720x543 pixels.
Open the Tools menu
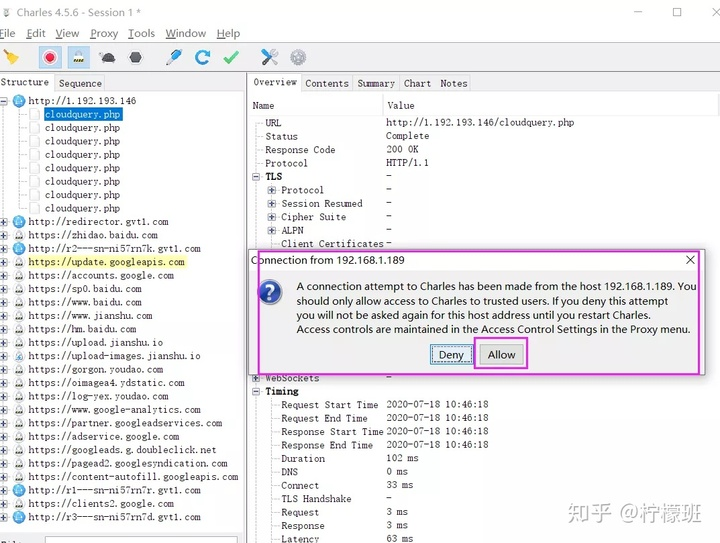(x=141, y=34)
